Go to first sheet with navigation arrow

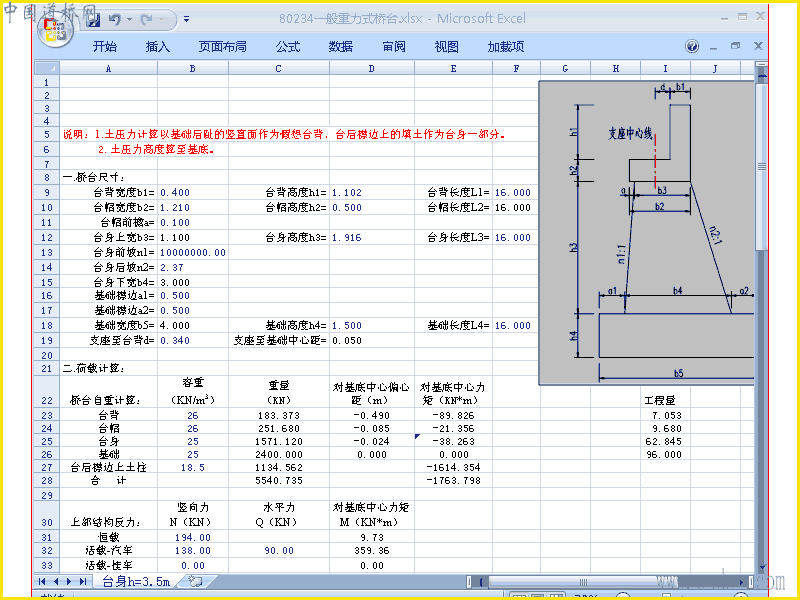[x=42, y=581]
